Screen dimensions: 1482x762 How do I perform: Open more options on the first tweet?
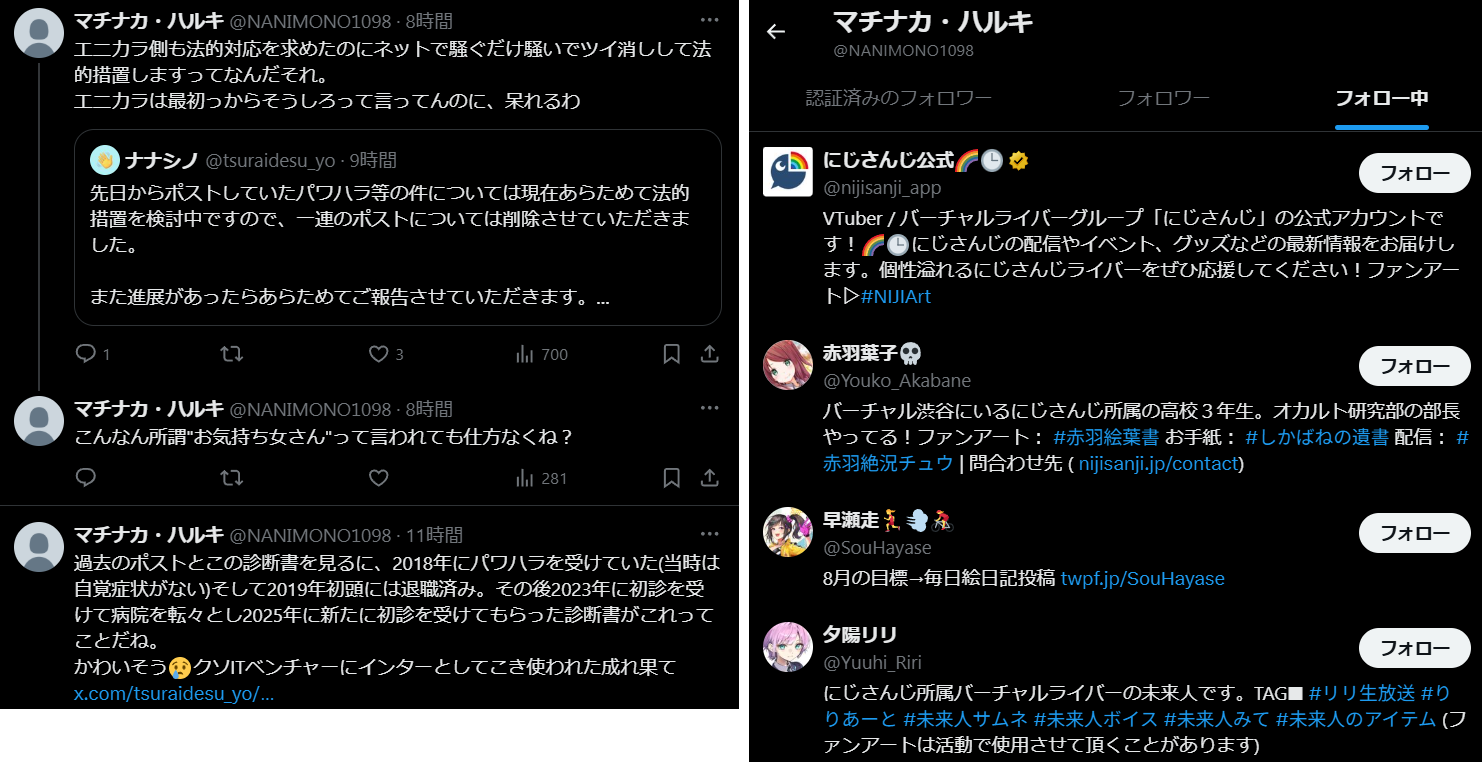click(709, 20)
